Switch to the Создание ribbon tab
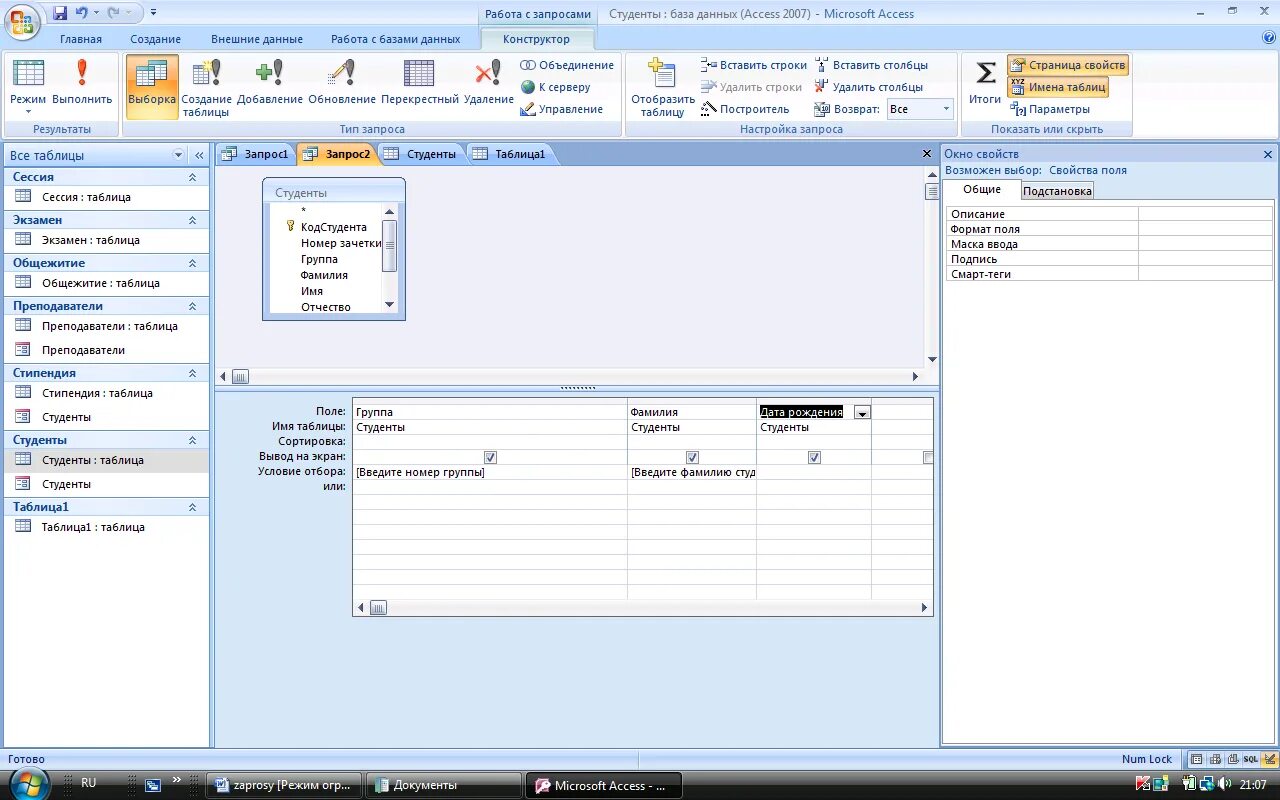This screenshot has width=1280, height=800. pyautogui.click(x=155, y=39)
